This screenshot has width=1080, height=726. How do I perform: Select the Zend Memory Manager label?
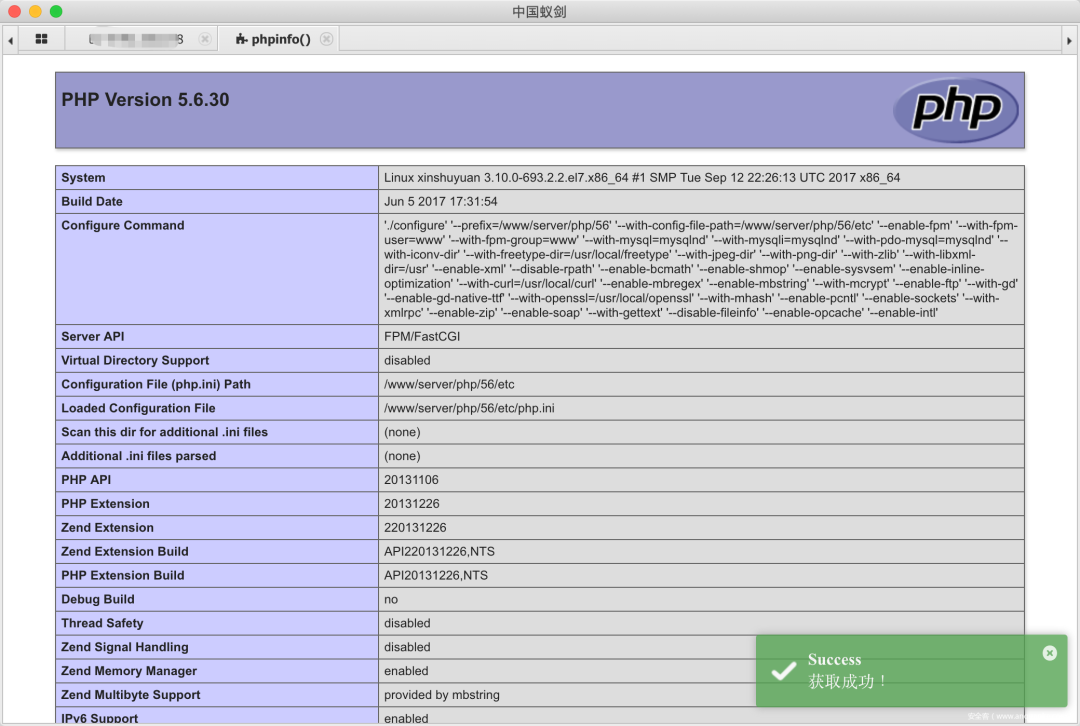[129, 671]
